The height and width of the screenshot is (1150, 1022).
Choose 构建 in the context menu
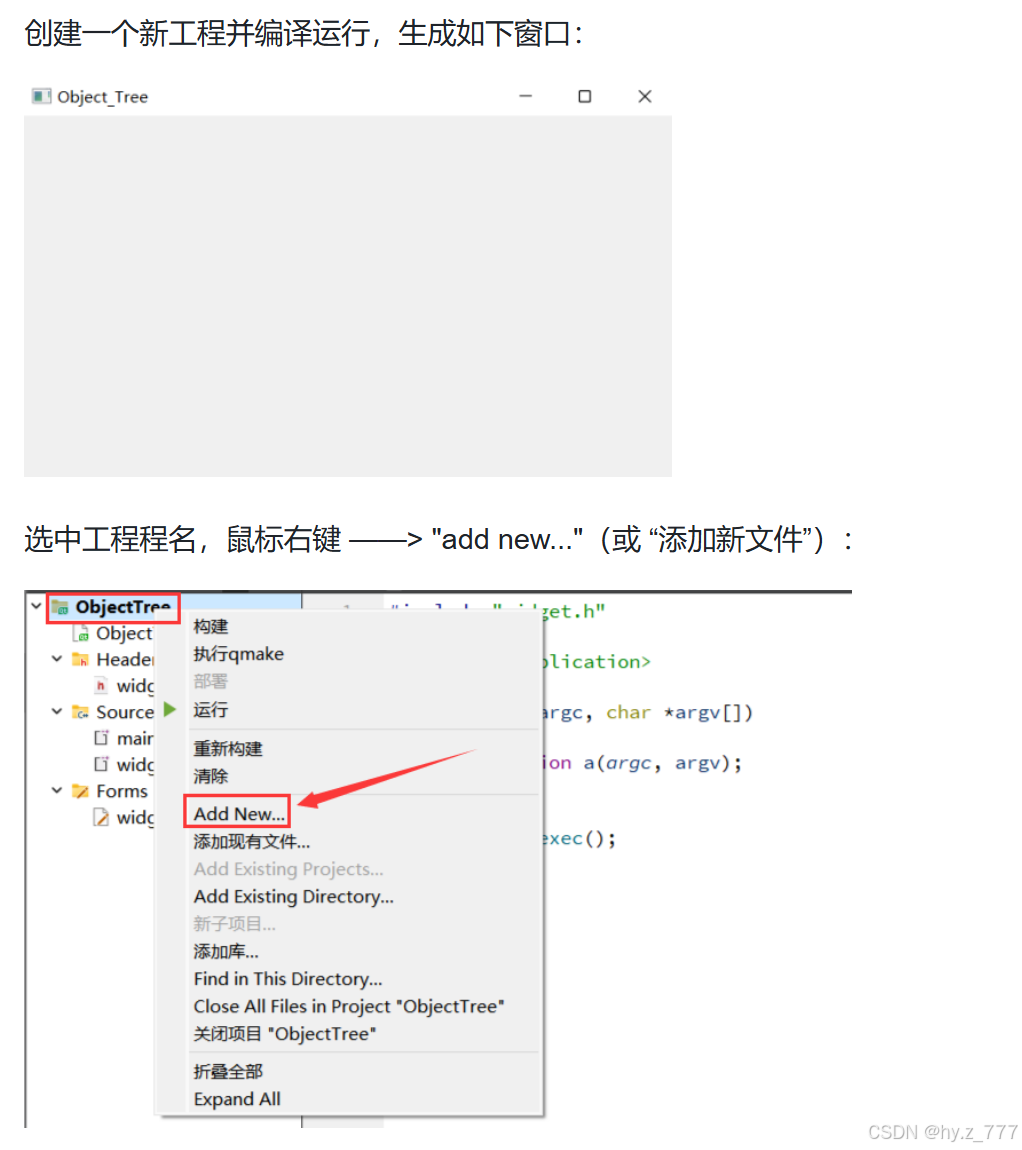click(211, 626)
